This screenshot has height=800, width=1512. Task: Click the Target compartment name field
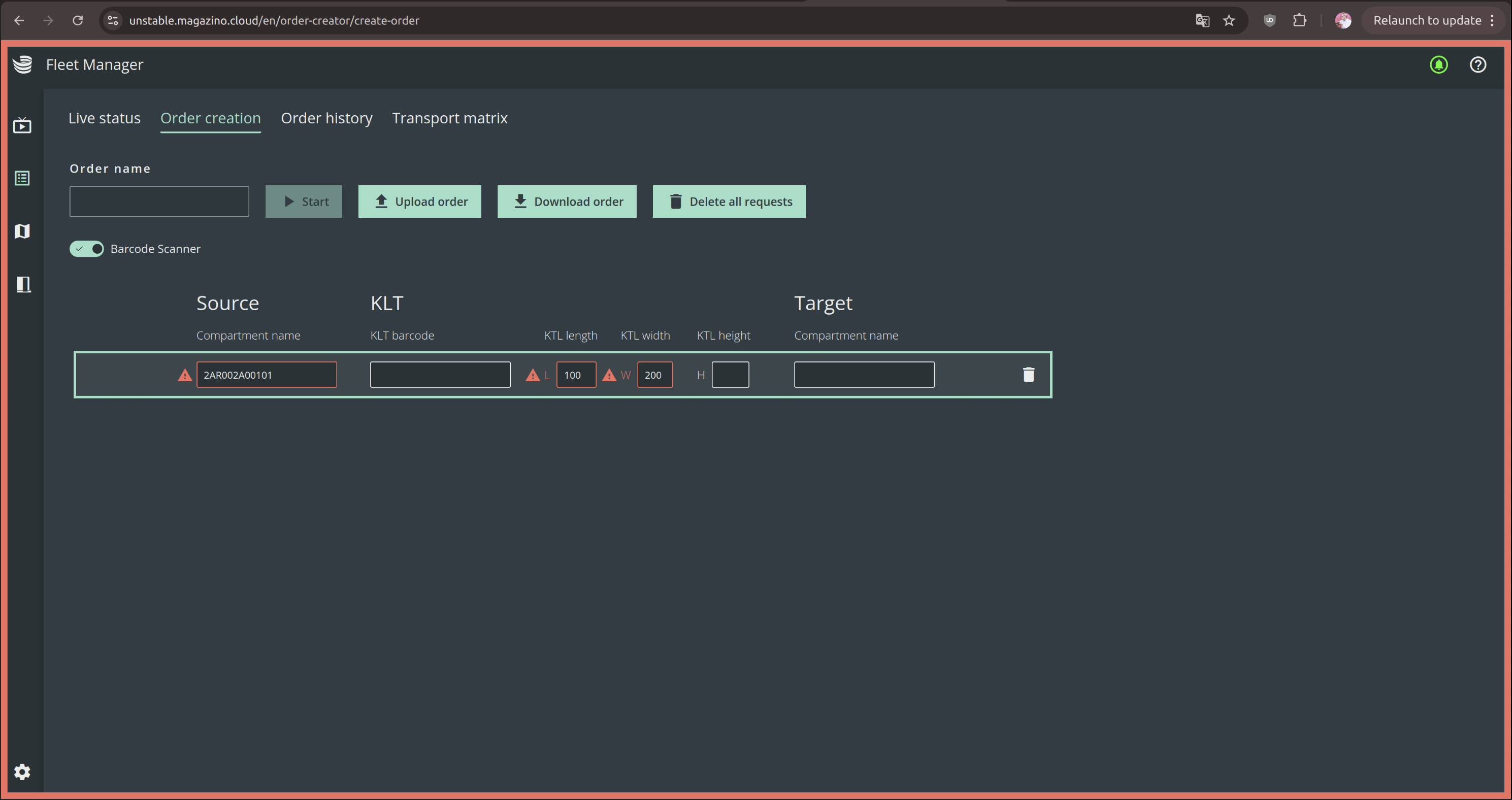click(864, 375)
